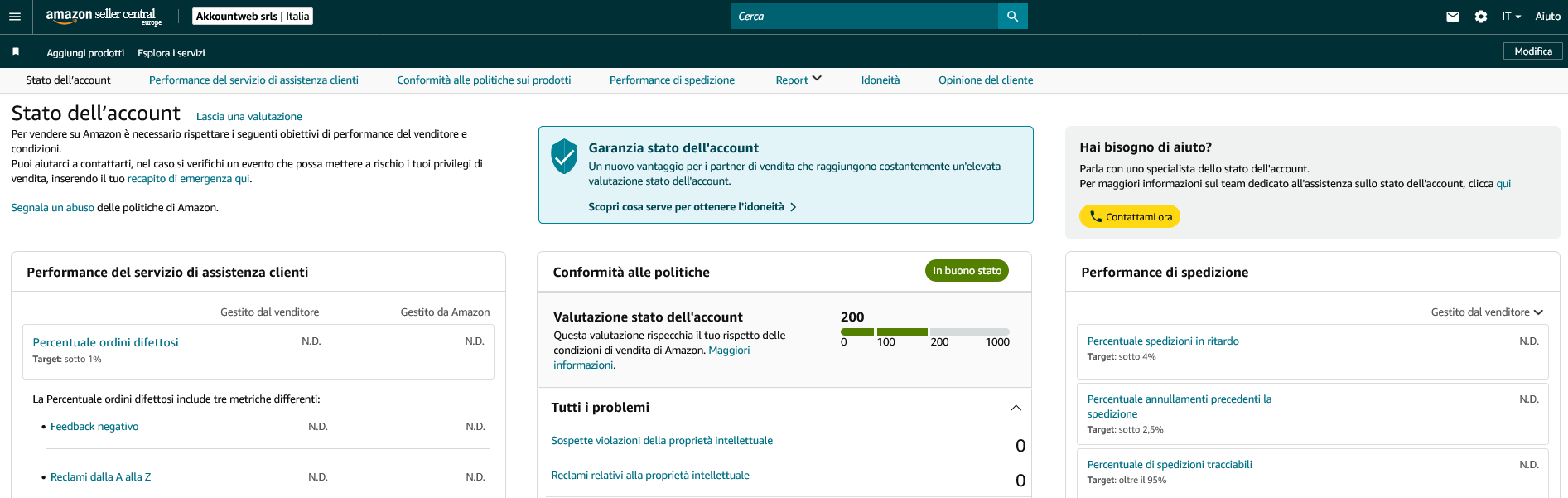Click the Contattami ora phone button
Viewport: 1568px width, 498px height.
pos(1130,216)
